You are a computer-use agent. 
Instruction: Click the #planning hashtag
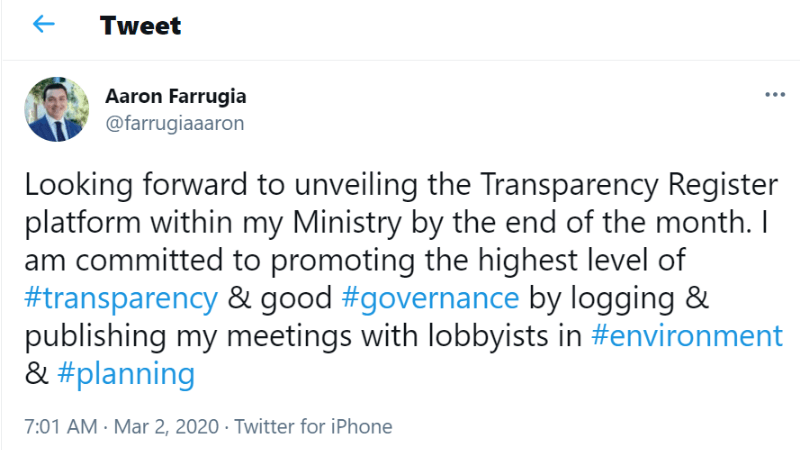[x=125, y=374]
